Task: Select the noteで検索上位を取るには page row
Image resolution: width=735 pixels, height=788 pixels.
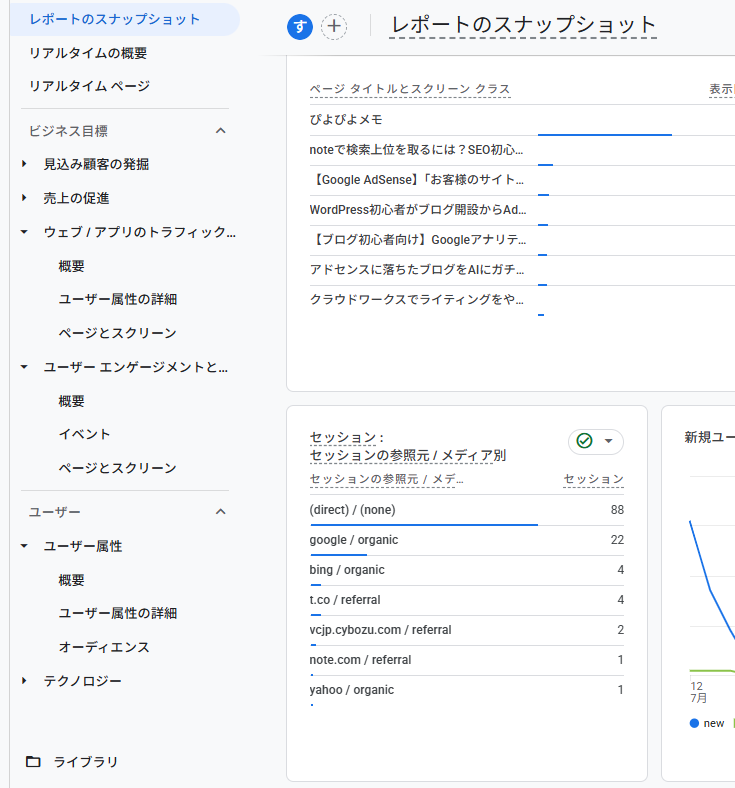Action: tap(416, 150)
